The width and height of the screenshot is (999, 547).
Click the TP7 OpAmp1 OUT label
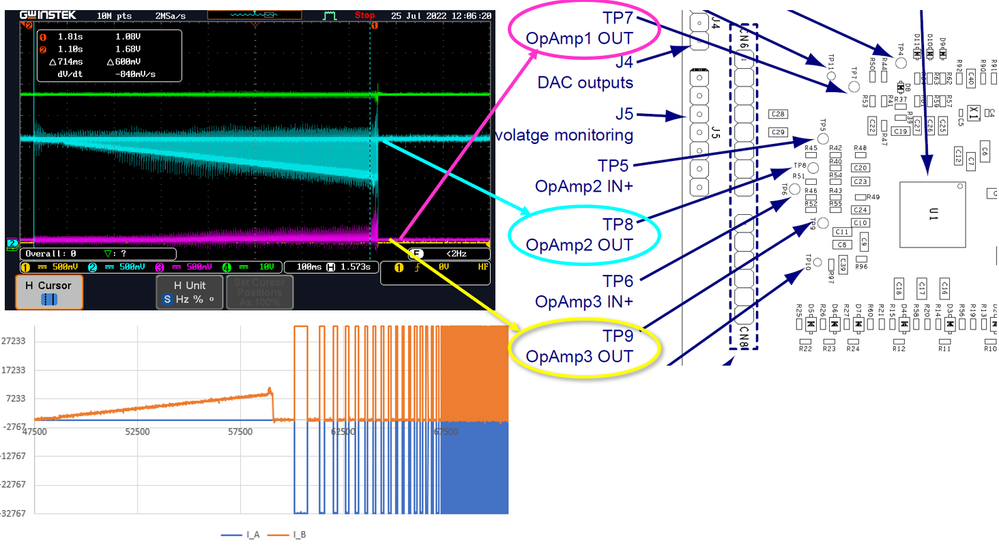pos(579,29)
